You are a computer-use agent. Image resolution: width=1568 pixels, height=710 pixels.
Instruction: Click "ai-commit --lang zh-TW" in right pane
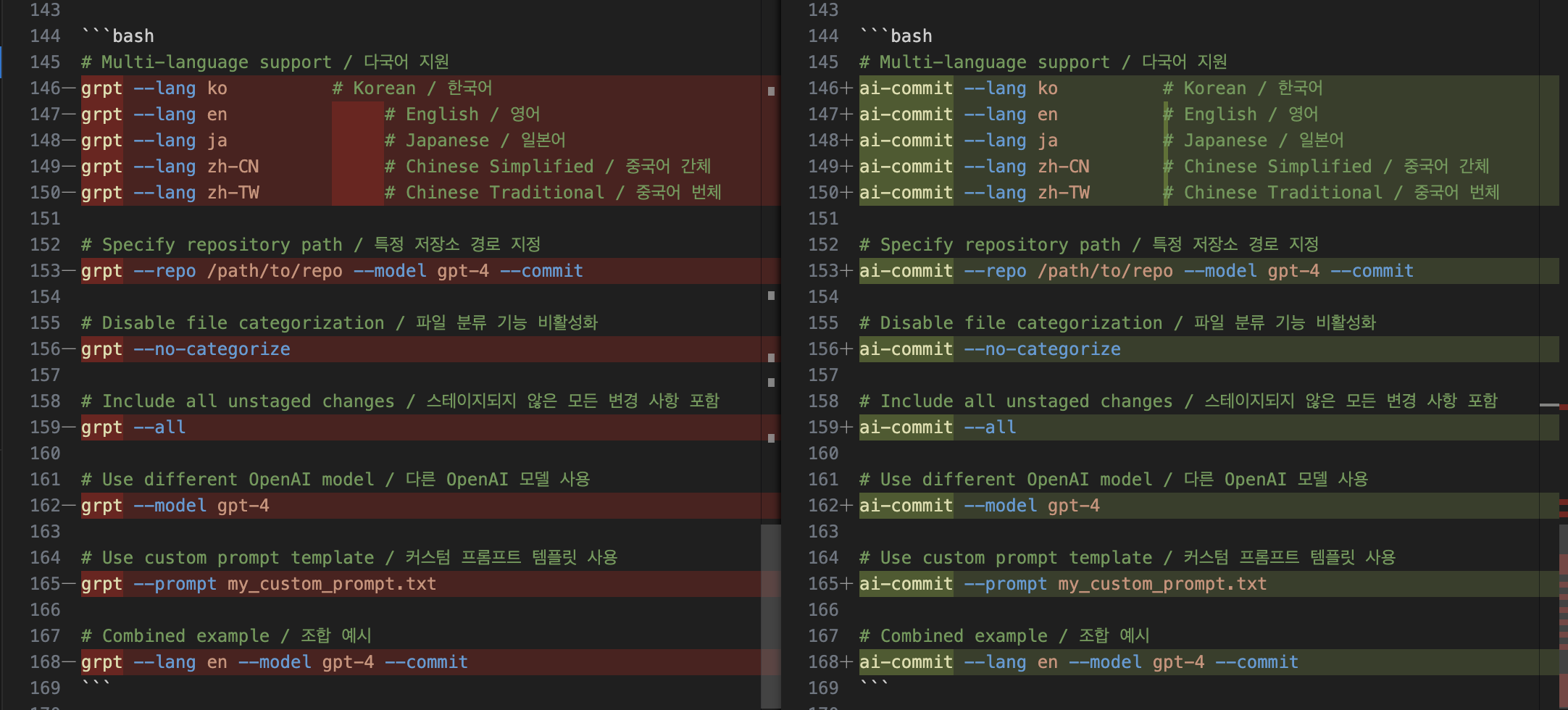[975, 193]
